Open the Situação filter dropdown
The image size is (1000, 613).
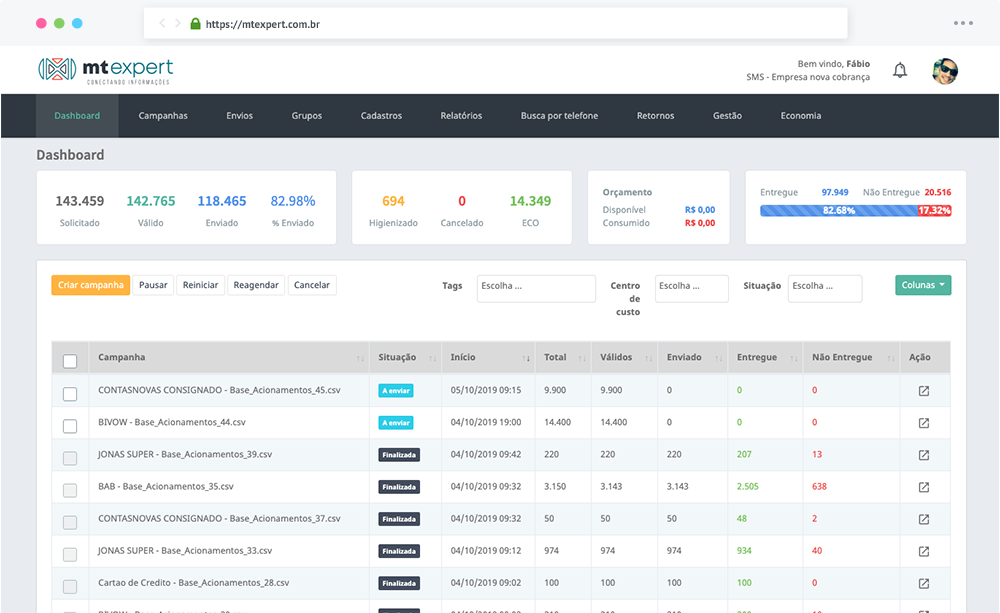[x=824, y=287]
